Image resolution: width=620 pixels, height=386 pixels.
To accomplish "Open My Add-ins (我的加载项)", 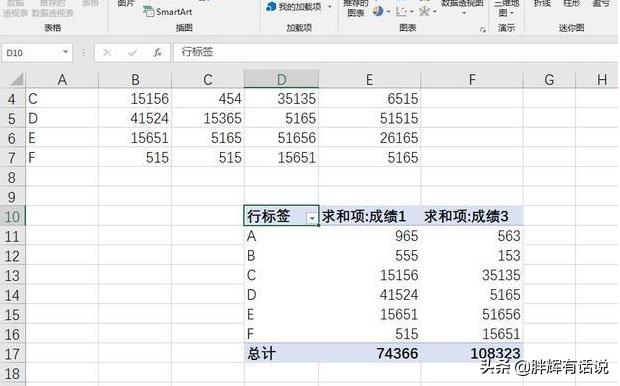I will click(x=295, y=7).
